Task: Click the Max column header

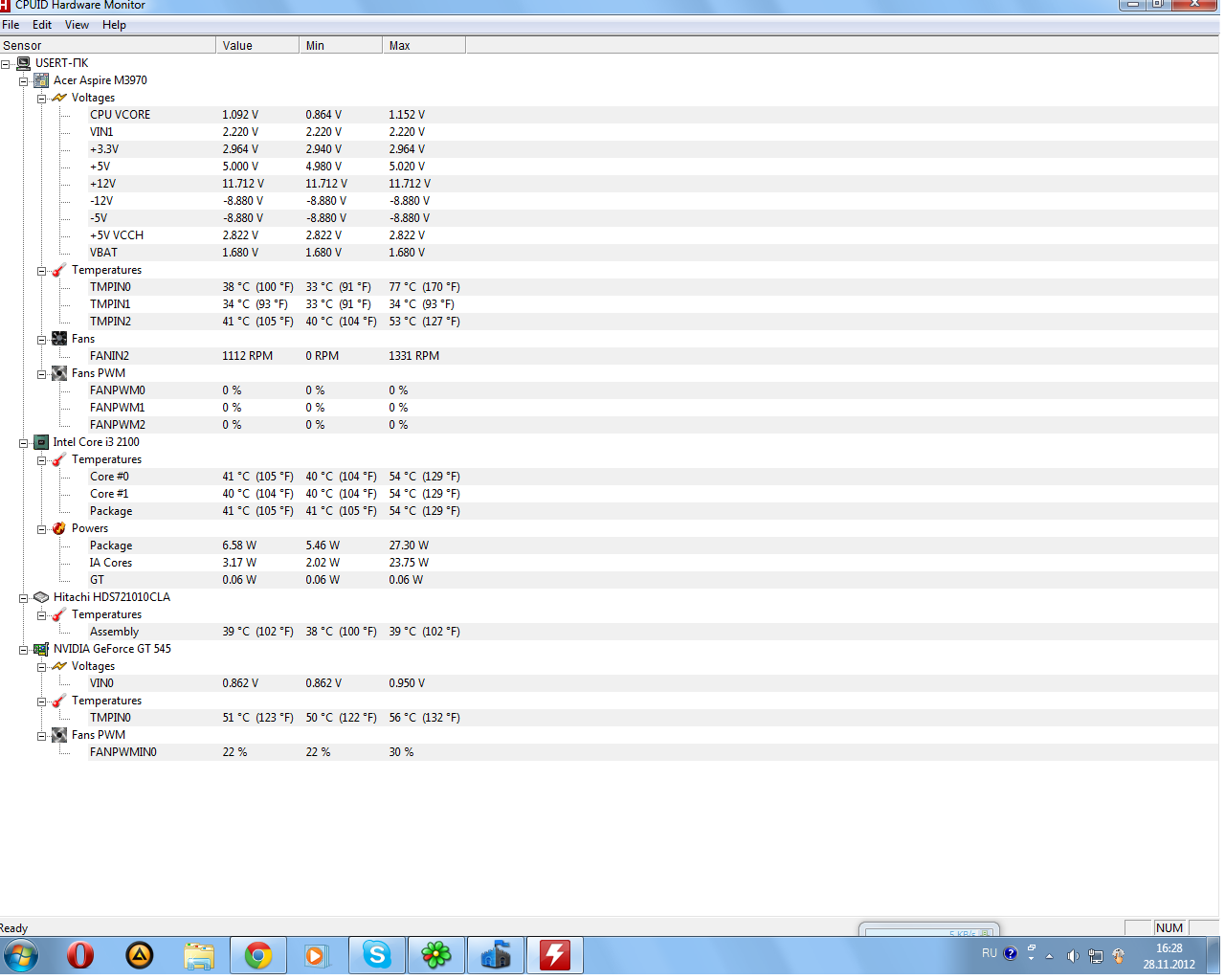Action: [423, 45]
